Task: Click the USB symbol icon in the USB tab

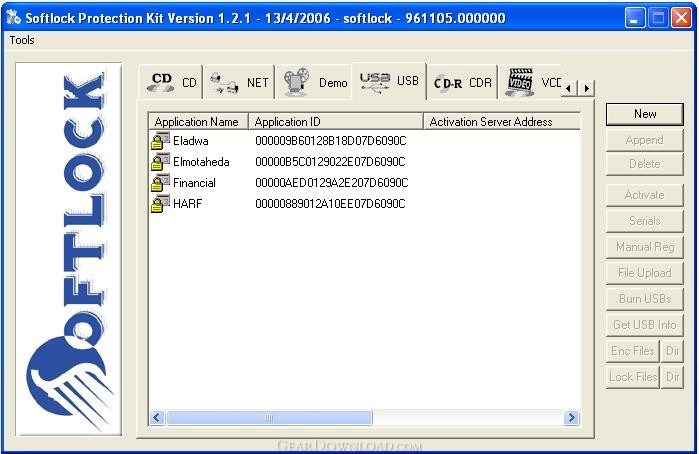Action: pyautogui.click(x=374, y=83)
